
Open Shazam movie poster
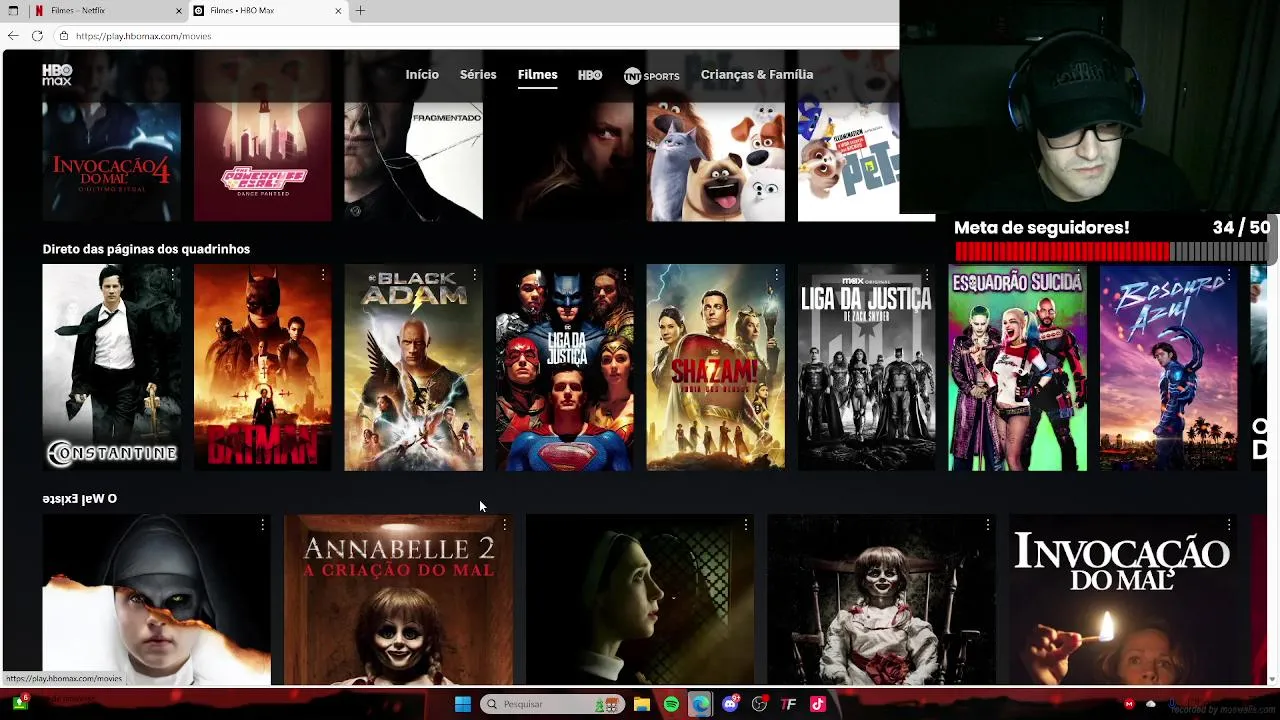click(715, 367)
